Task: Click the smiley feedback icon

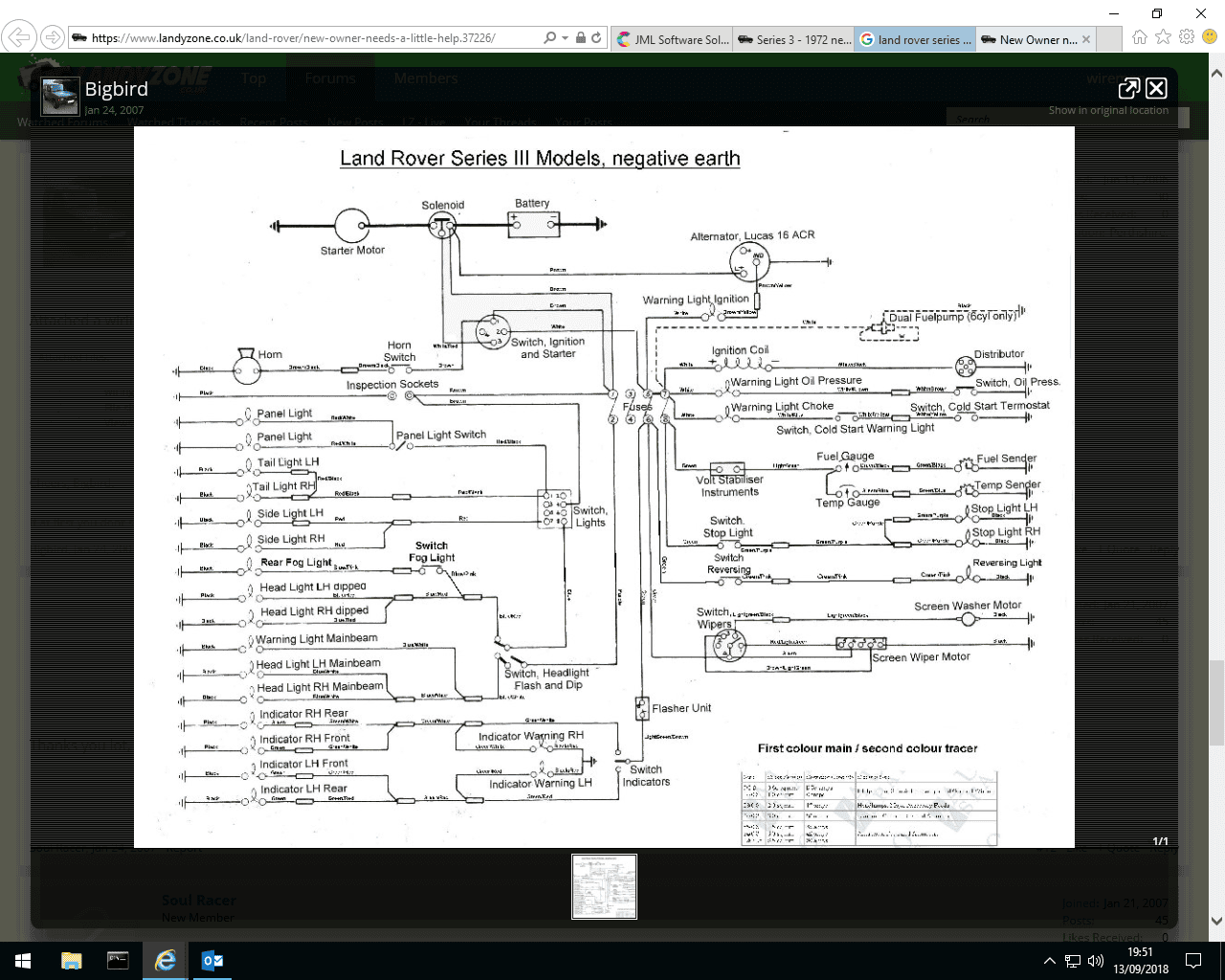Action: click(x=1210, y=37)
